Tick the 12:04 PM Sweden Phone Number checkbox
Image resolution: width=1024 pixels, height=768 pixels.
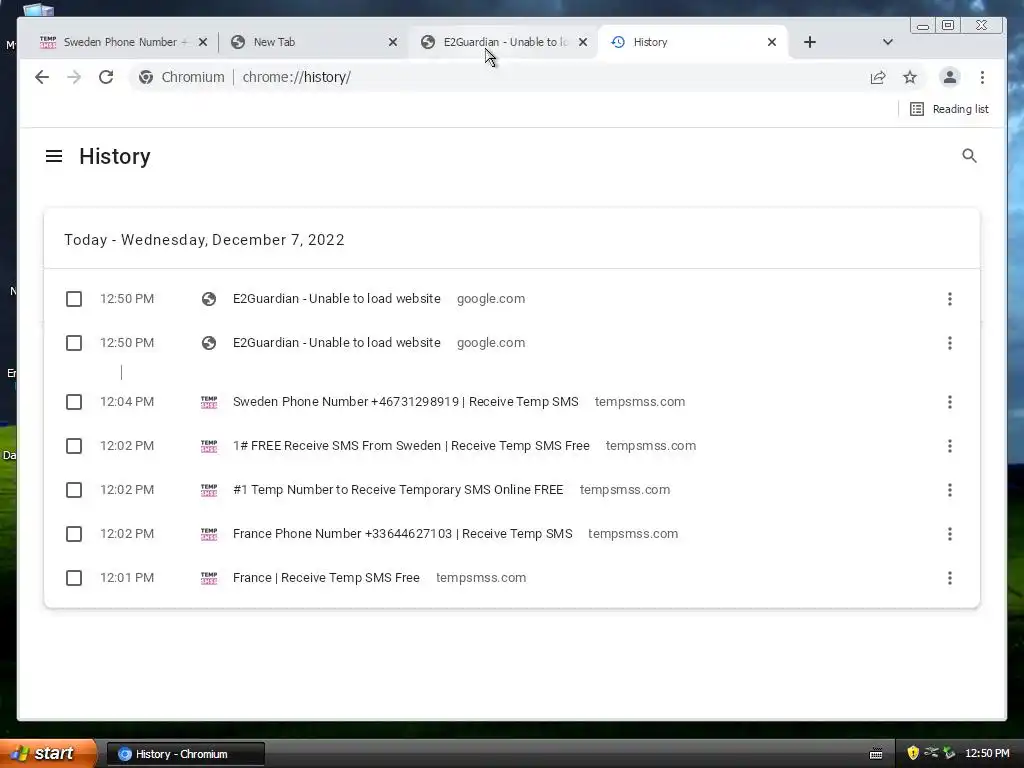74,402
